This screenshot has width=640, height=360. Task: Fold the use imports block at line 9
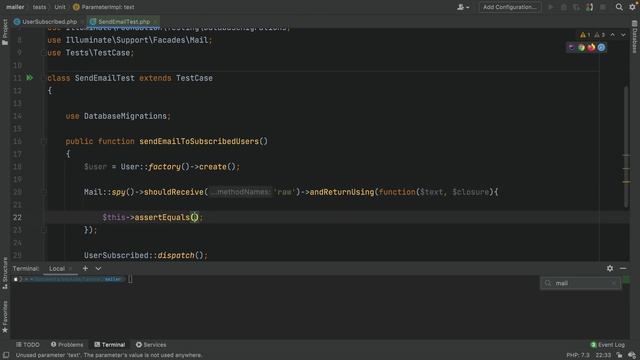pos(43,53)
